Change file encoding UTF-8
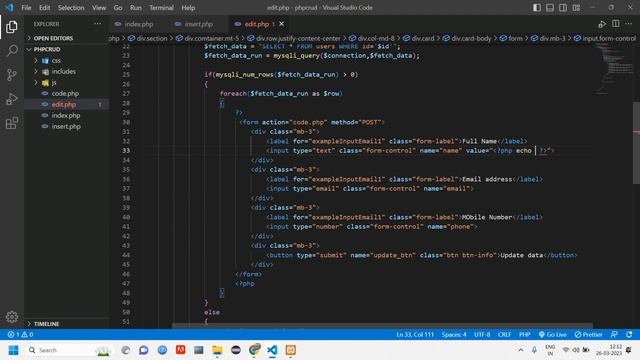The width and height of the screenshot is (640, 360). click(x=482, y=334)
